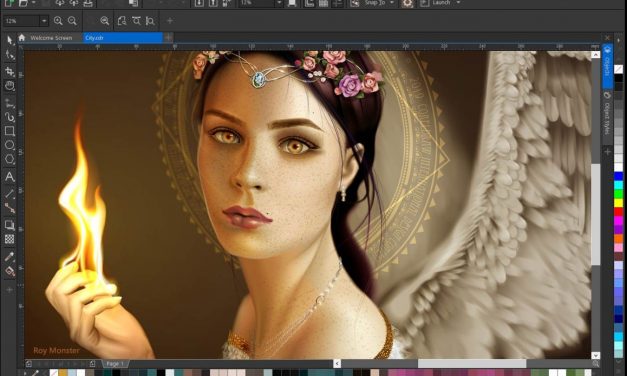Switch to the Welcome Screen tab
Image resolution: width=627 pixels, height=376 pixels.
coord(51,38)
